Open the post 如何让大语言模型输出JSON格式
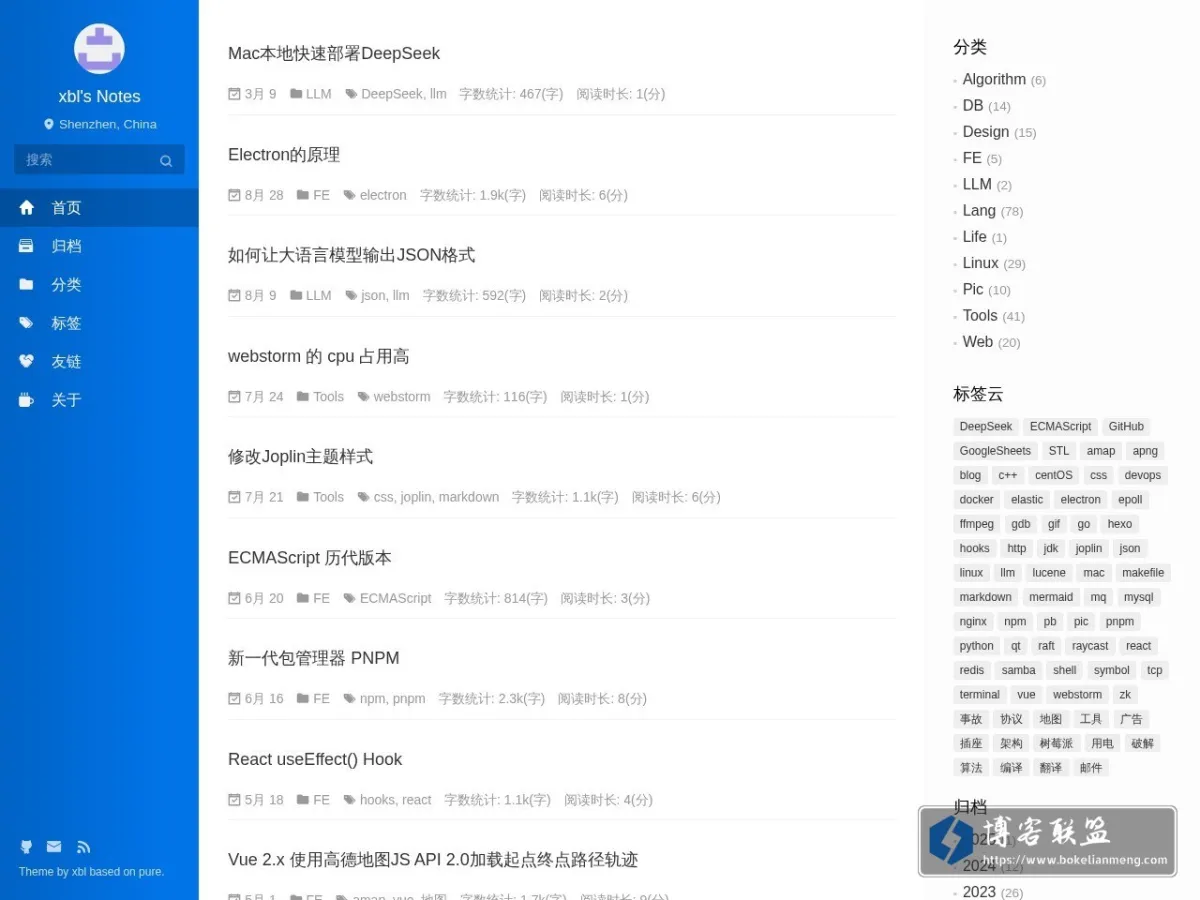The image size is (1200, 900). click(351, 255)
